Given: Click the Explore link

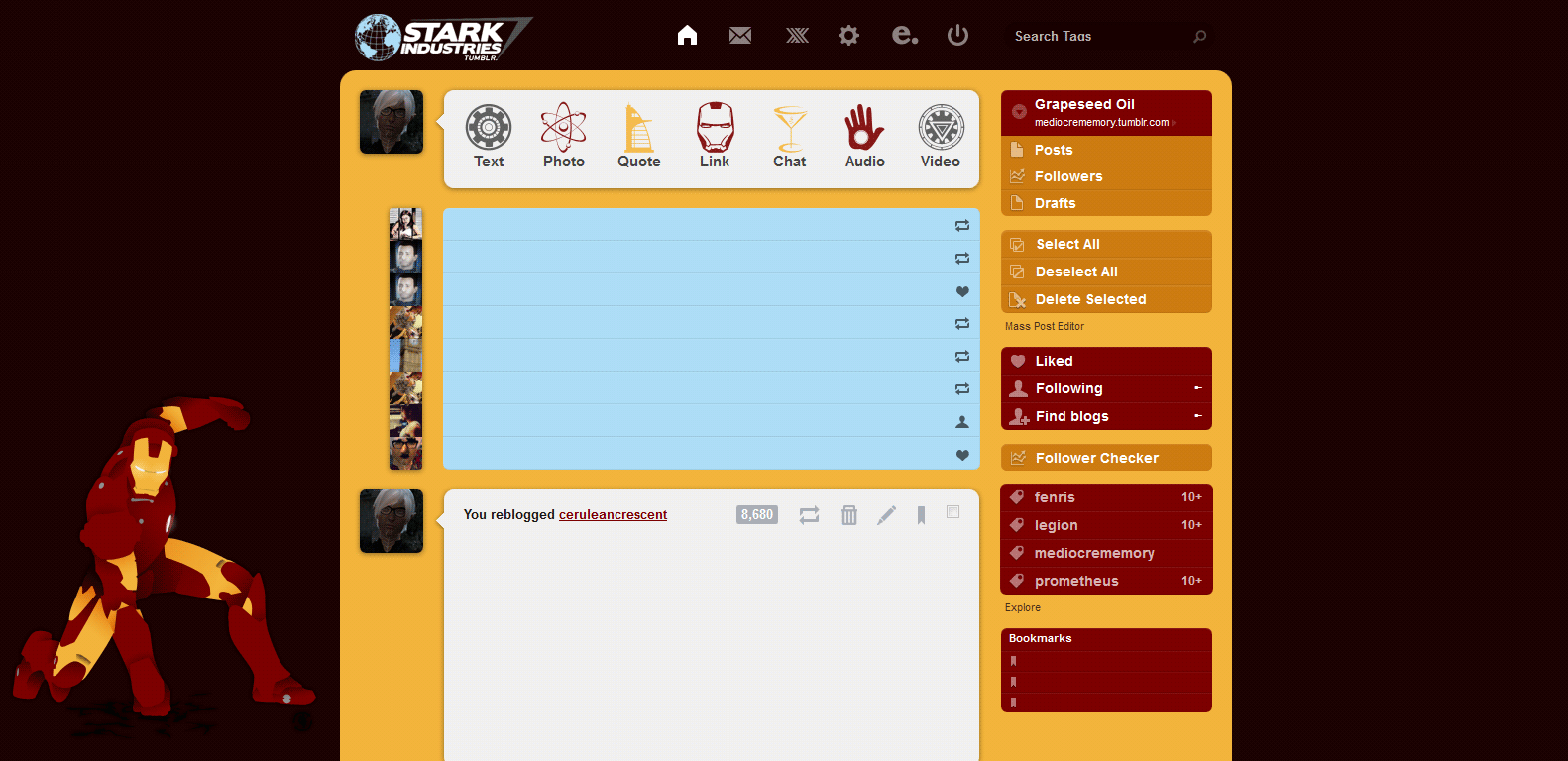Looking at the screenshot, I should point(1023,607).
